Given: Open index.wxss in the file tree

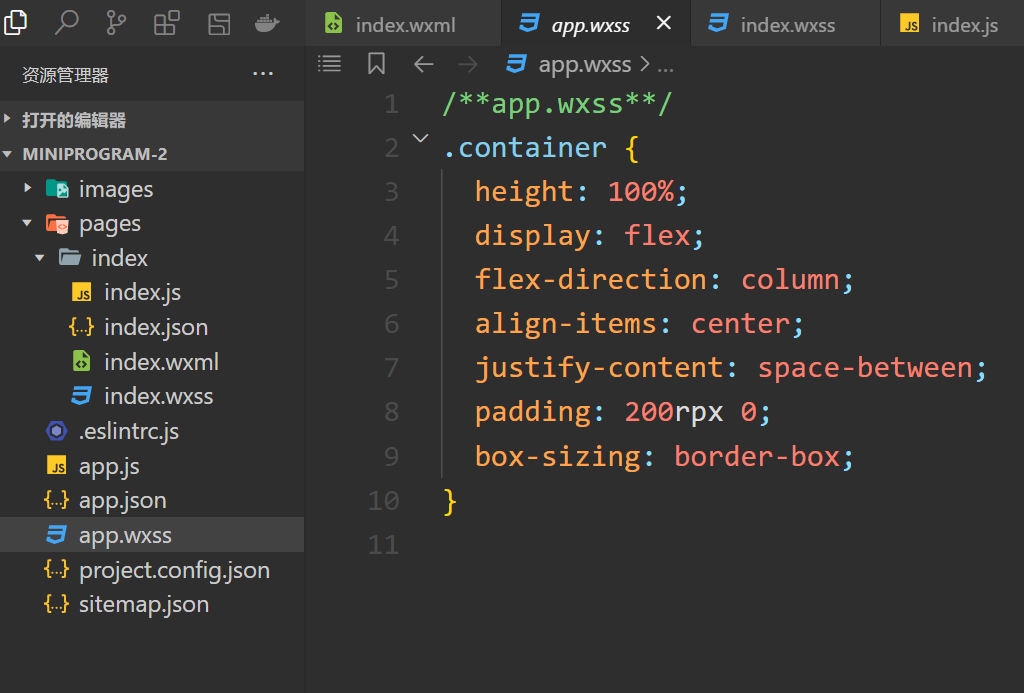Looking at the screenshot, I should [x=152, y=396].
